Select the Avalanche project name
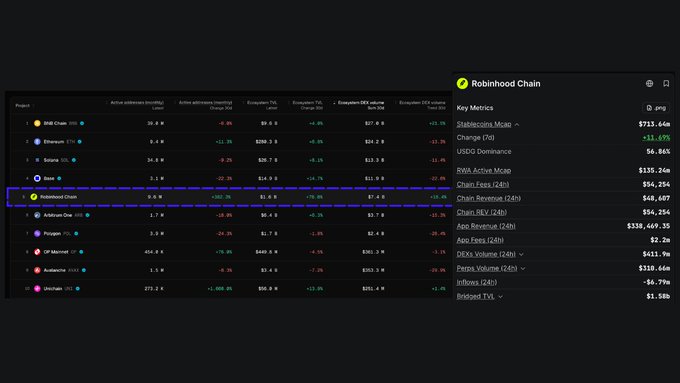Screen dimensions: 680x383 tap(55, 270)
